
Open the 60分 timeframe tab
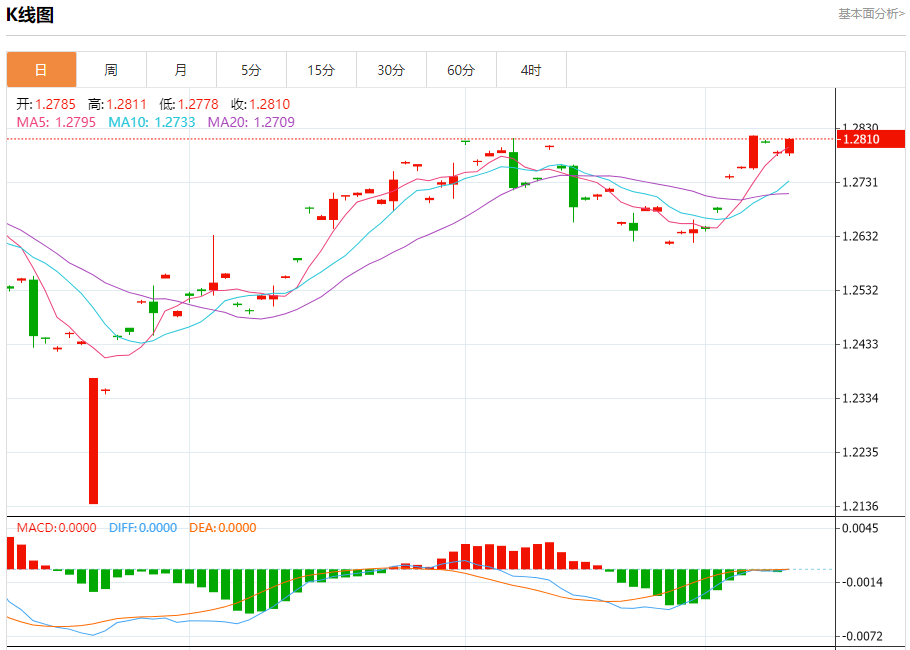pyautogui.click(x=461, y=70)
